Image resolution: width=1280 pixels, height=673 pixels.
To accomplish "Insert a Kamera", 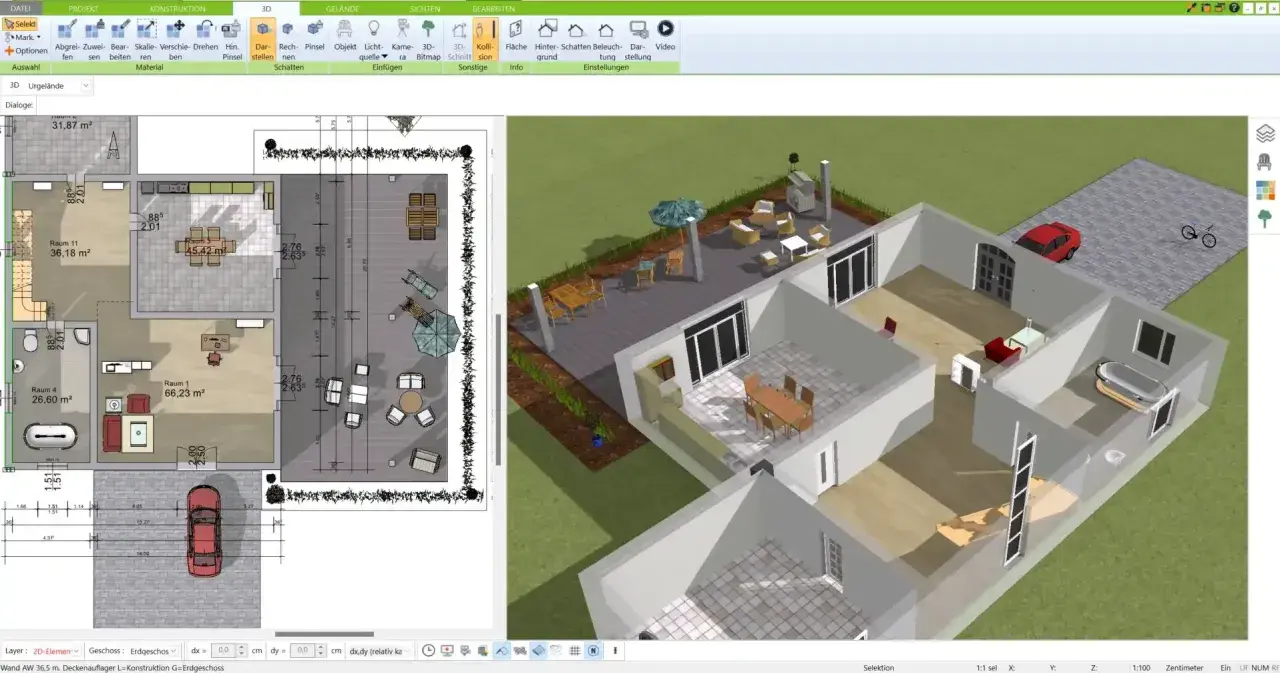I will click(401, 40).
